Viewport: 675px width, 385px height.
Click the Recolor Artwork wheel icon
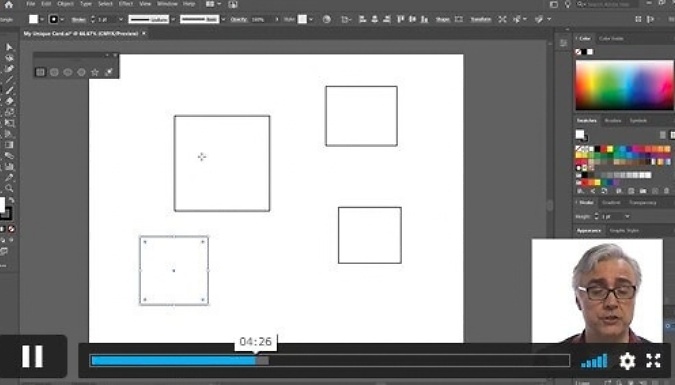click(x=327, y=19)
